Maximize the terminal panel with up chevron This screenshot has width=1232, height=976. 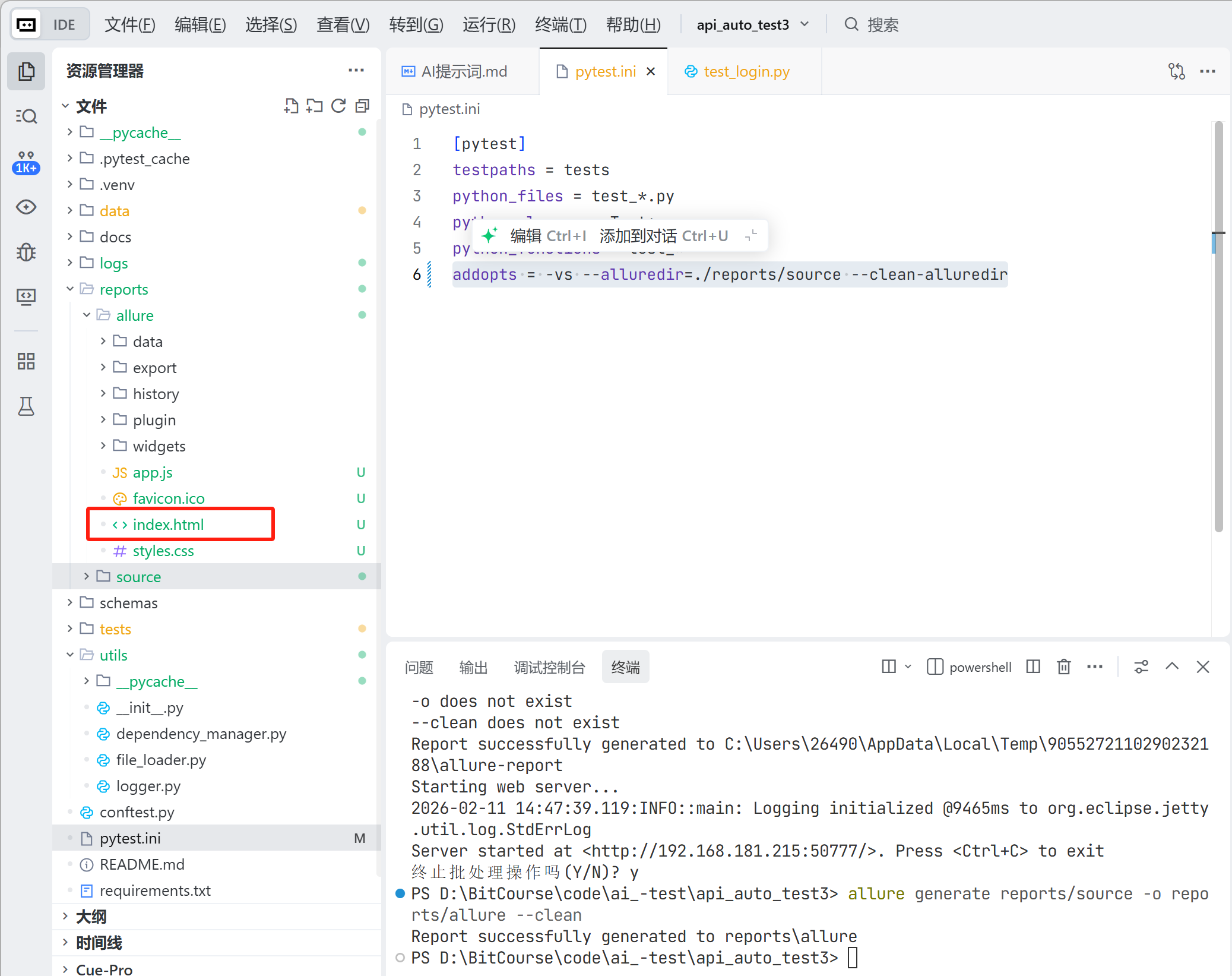pyautogui.click(x=1172, y=667)
